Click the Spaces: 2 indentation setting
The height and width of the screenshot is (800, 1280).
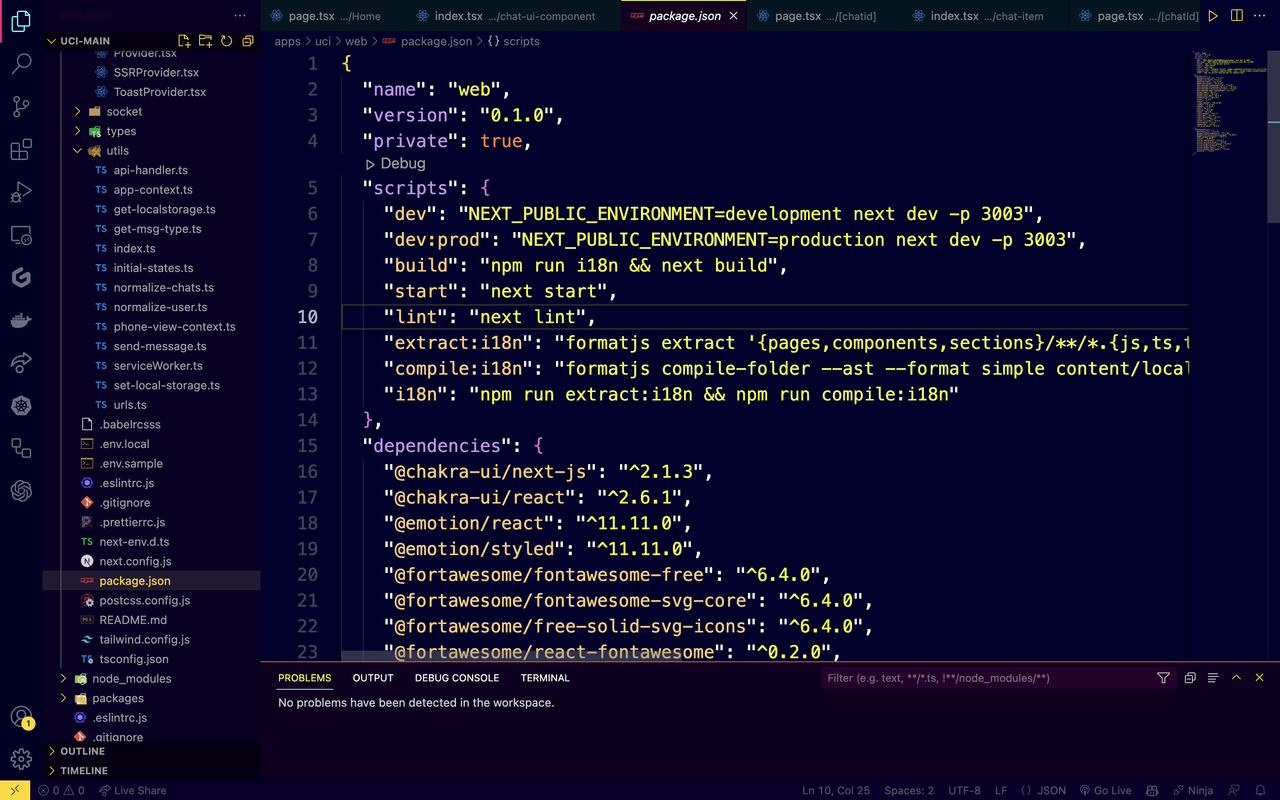click(x=909, y=790)
